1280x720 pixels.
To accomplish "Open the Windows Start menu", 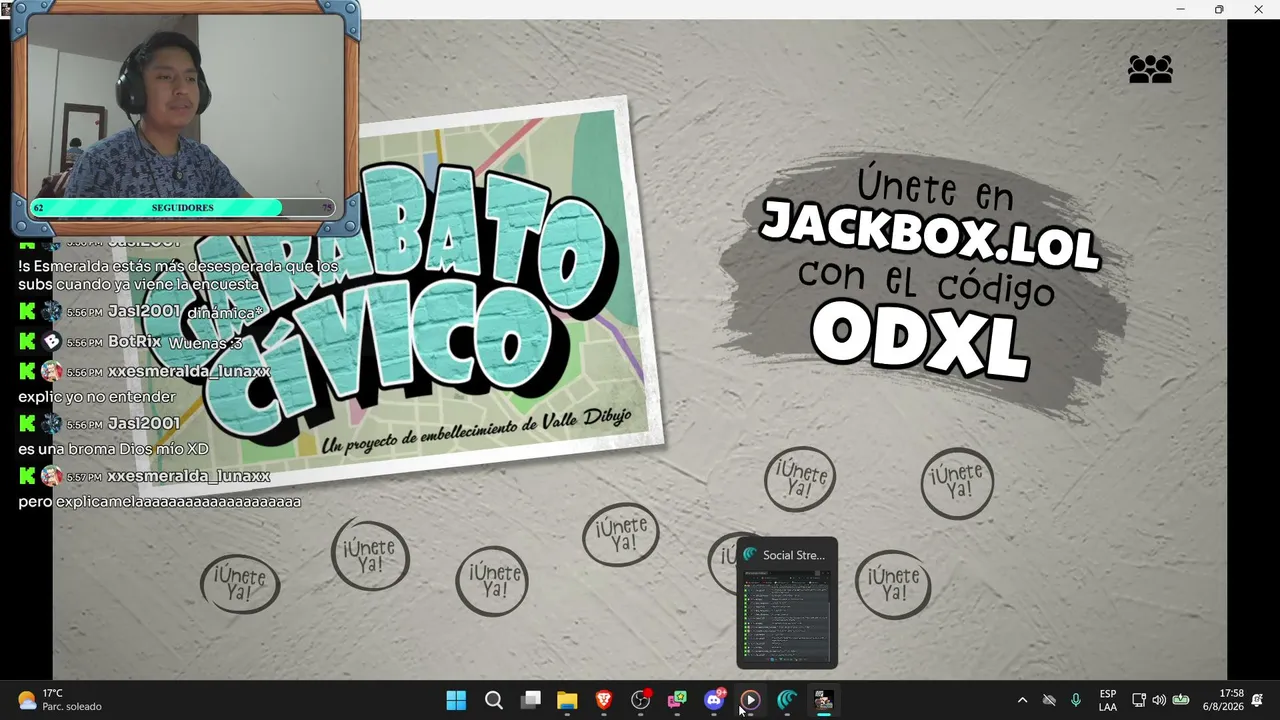I will click(x=456, y=700).
